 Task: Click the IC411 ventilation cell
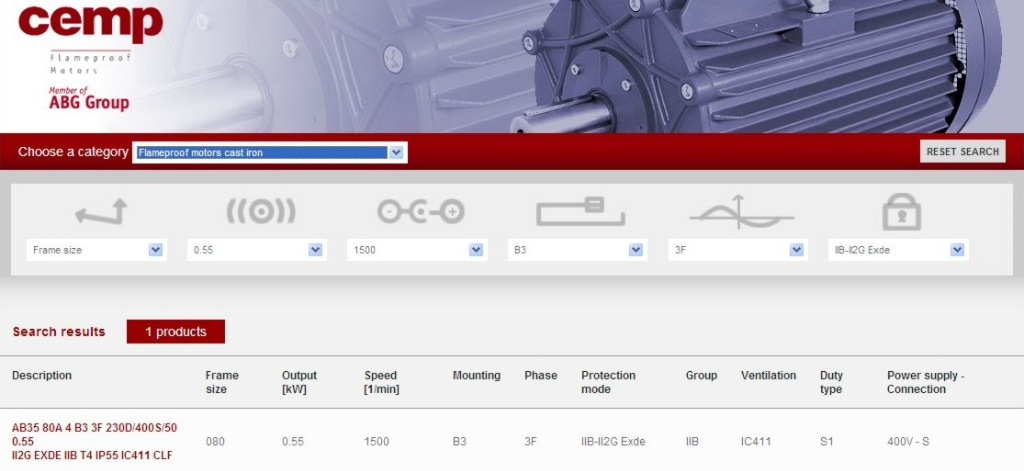[756, 442]
